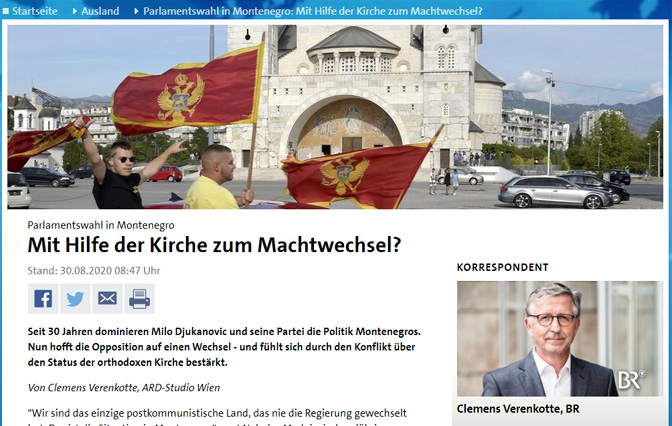
Task: Click the BR logo on the correspondent photo
Action: (x=632, y=380)
